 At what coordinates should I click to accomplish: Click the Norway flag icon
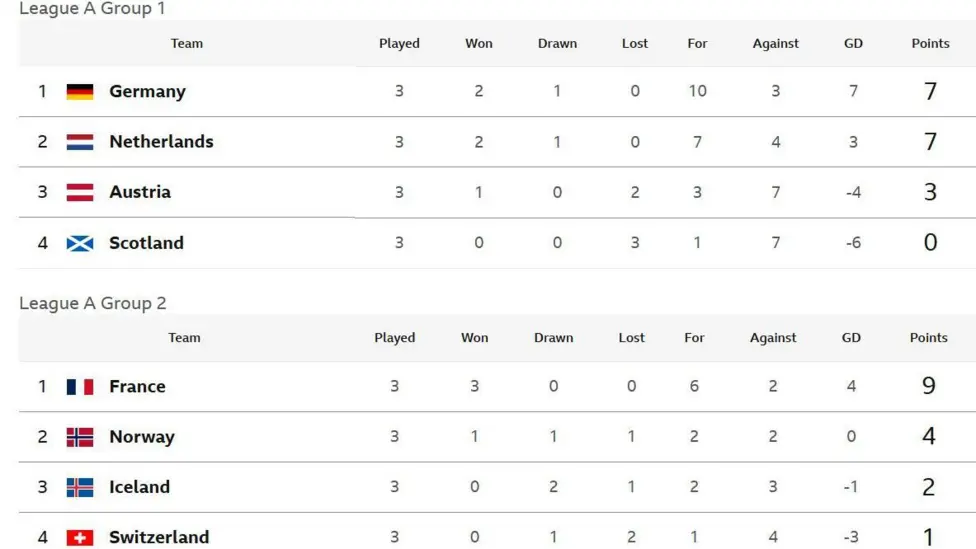point(80,437)
